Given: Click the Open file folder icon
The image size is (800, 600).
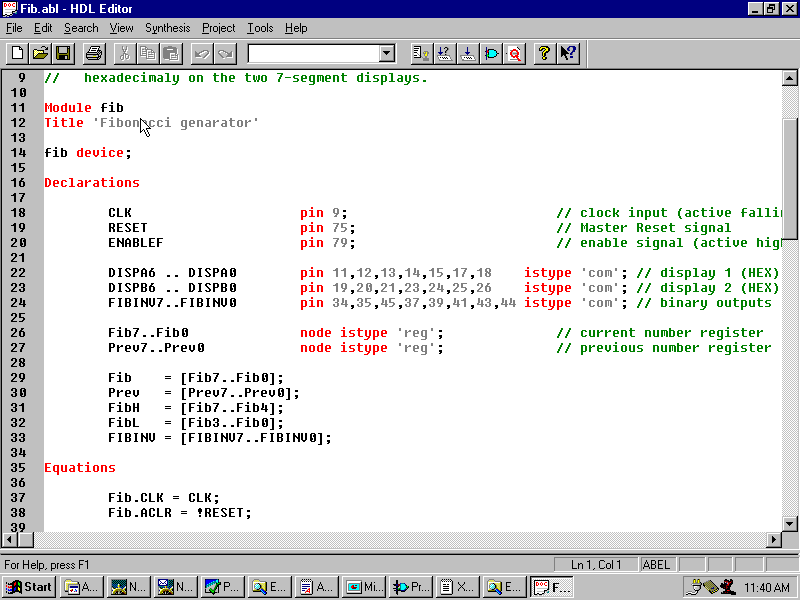Looking at the screenshot, I should click(40, 53).
